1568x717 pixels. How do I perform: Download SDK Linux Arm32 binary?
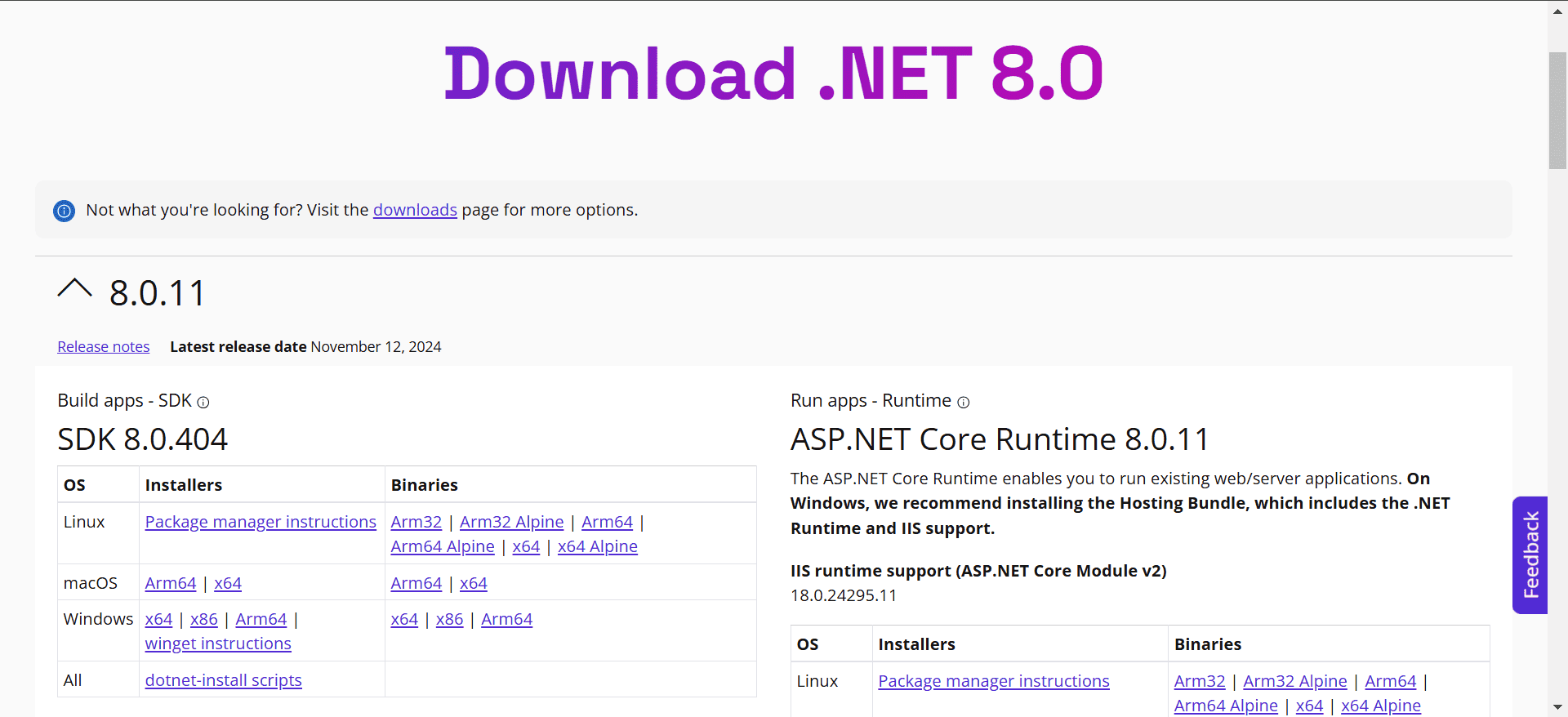416,522
